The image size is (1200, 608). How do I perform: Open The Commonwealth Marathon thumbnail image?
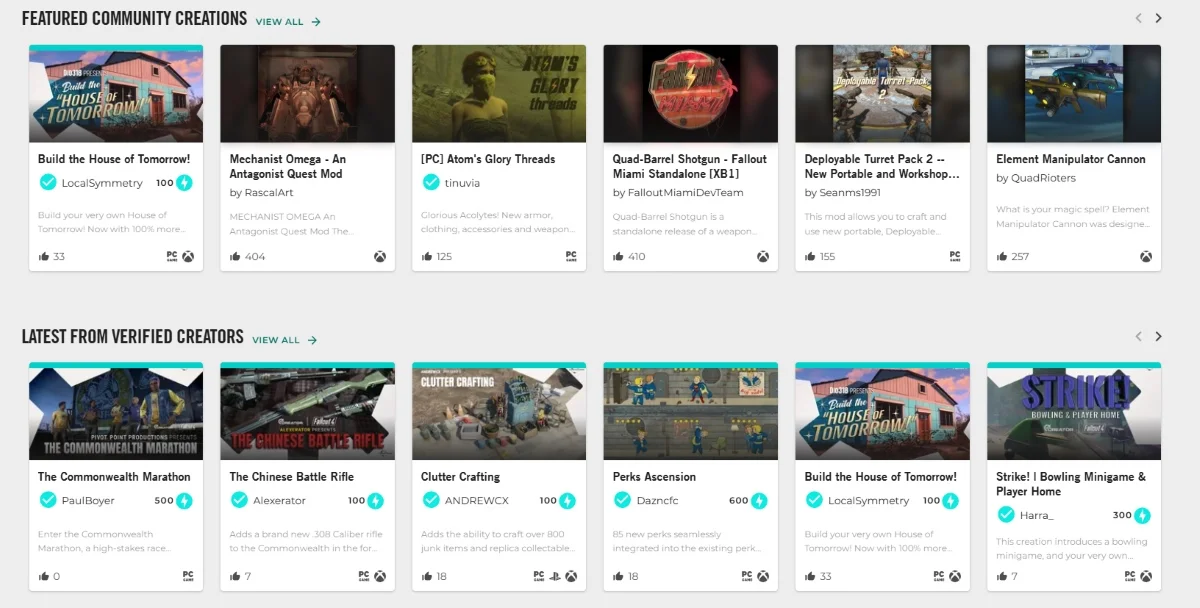(x=116, y=412)
